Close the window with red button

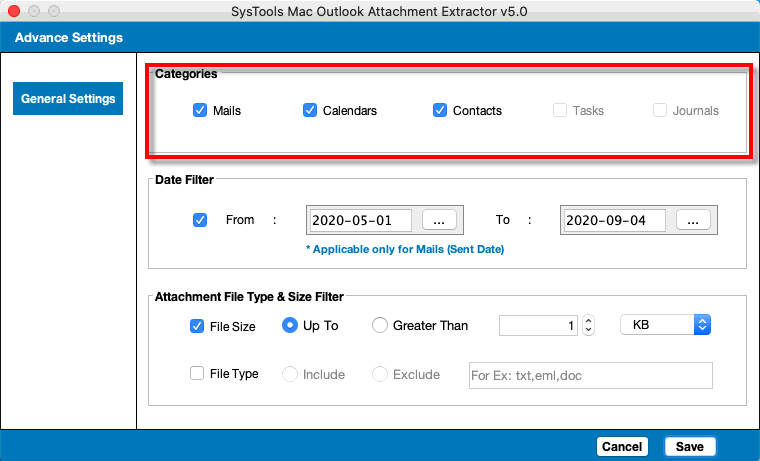click(14, 11)
